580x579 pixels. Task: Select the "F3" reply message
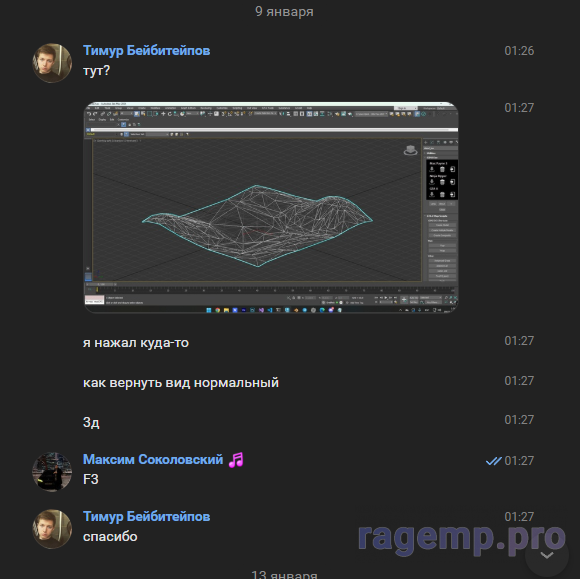pos(91,479)
